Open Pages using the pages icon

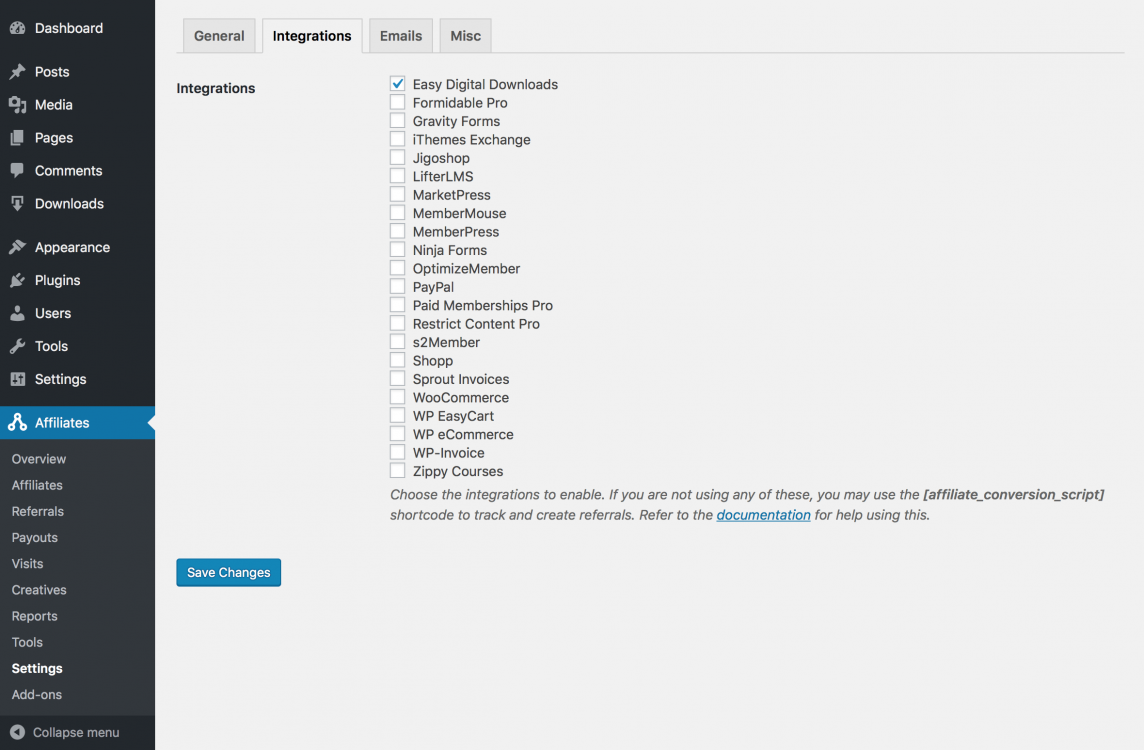point(18,137)
